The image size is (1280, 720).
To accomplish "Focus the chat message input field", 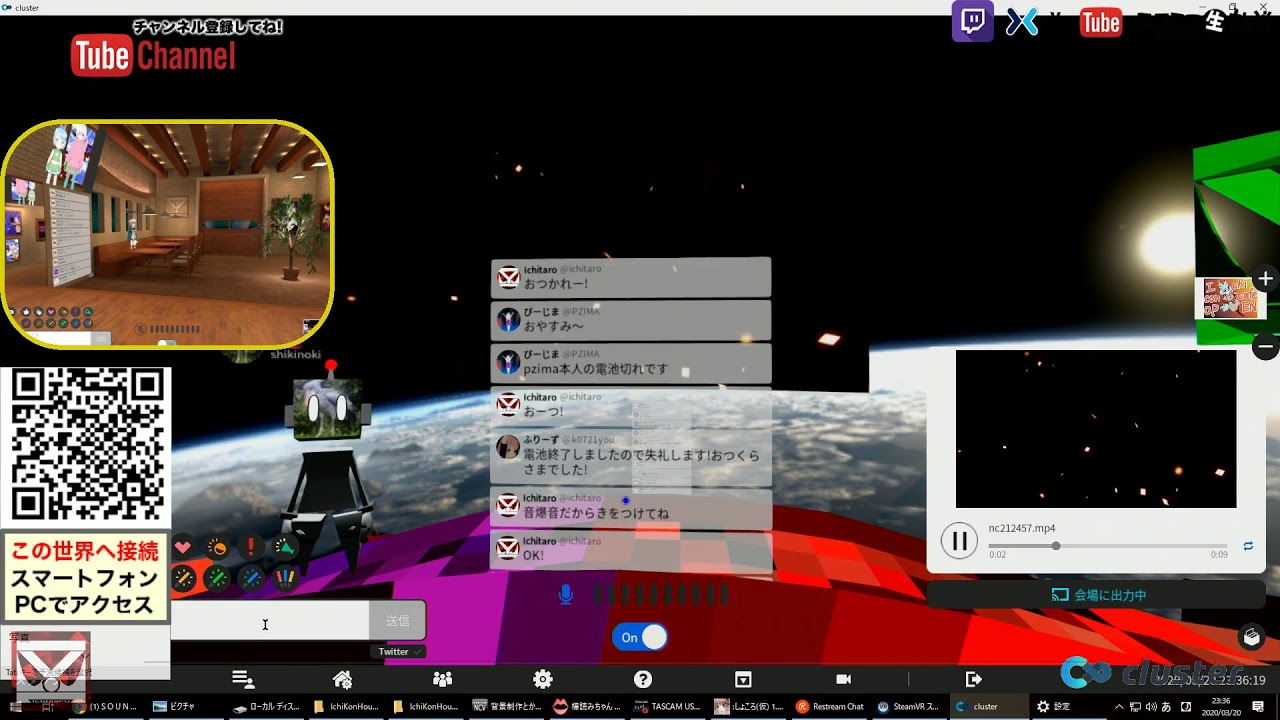I will 270,621.
